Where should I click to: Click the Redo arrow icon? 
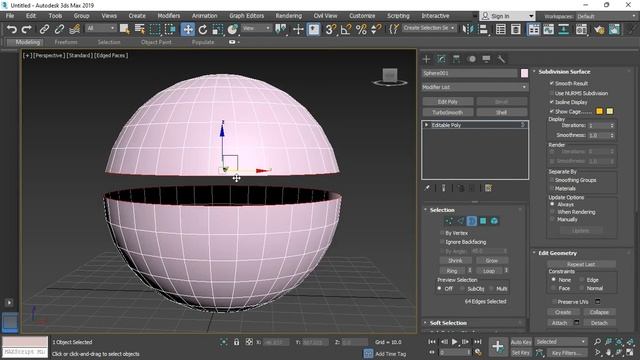point(27,29)
